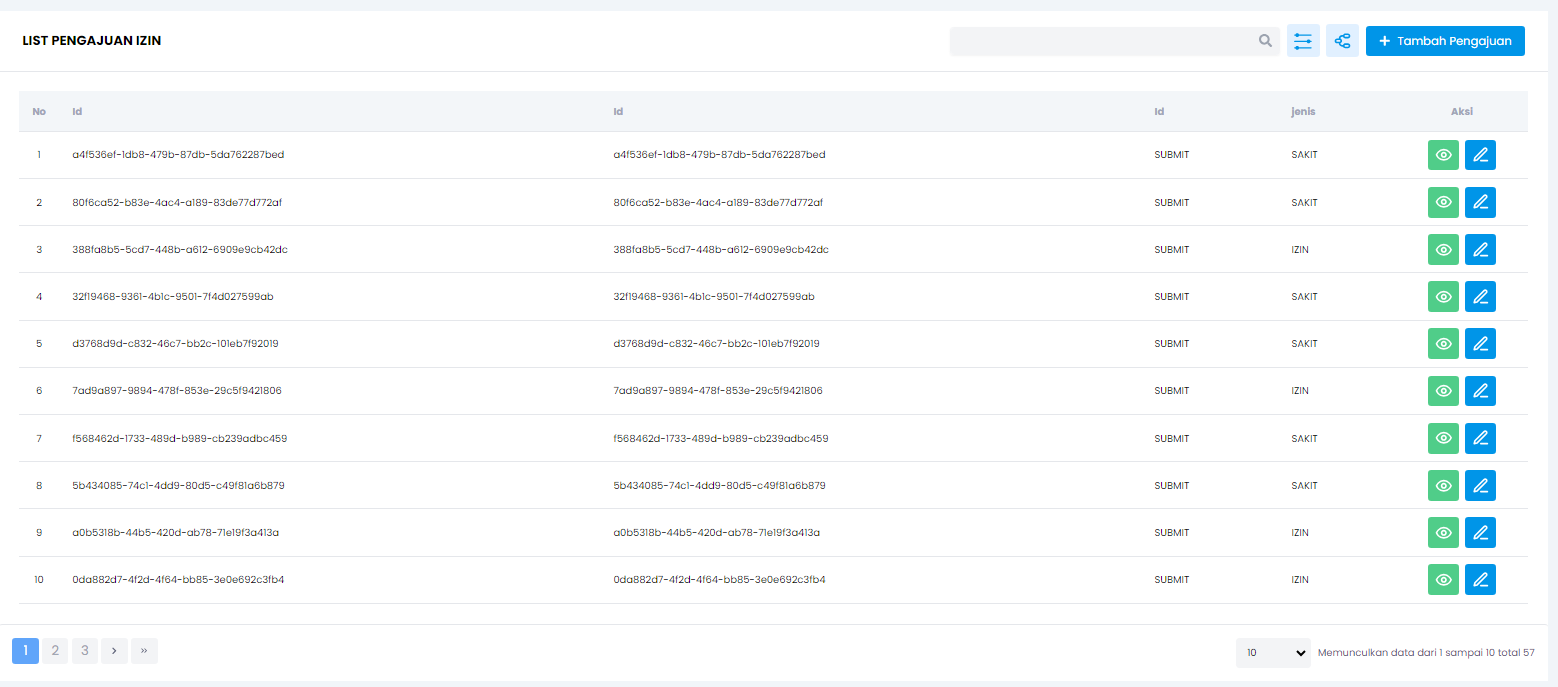1558x687 pixels.
Task: Click the Tambah Pengajuan button
Action: [1444, 41]
